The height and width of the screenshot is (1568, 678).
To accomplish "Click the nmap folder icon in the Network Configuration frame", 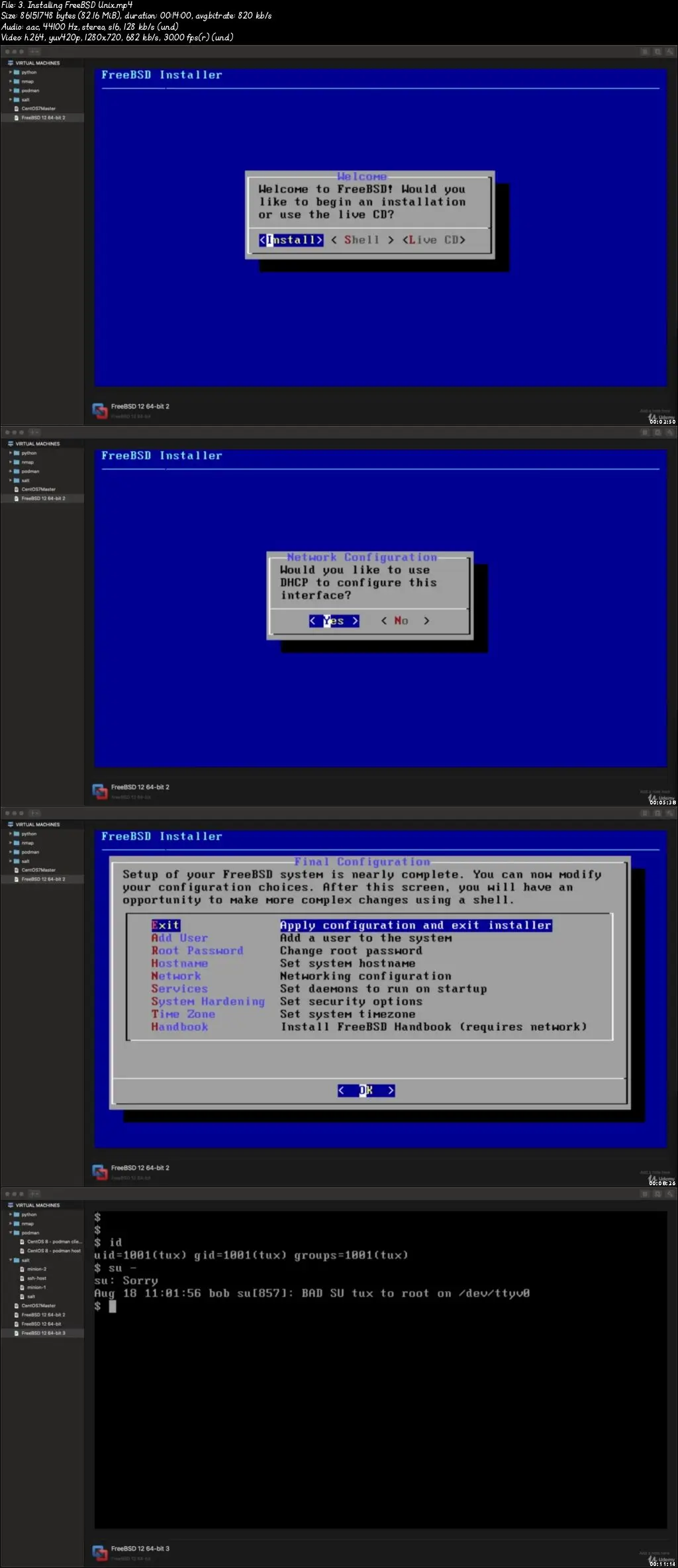I will point(17,462).
